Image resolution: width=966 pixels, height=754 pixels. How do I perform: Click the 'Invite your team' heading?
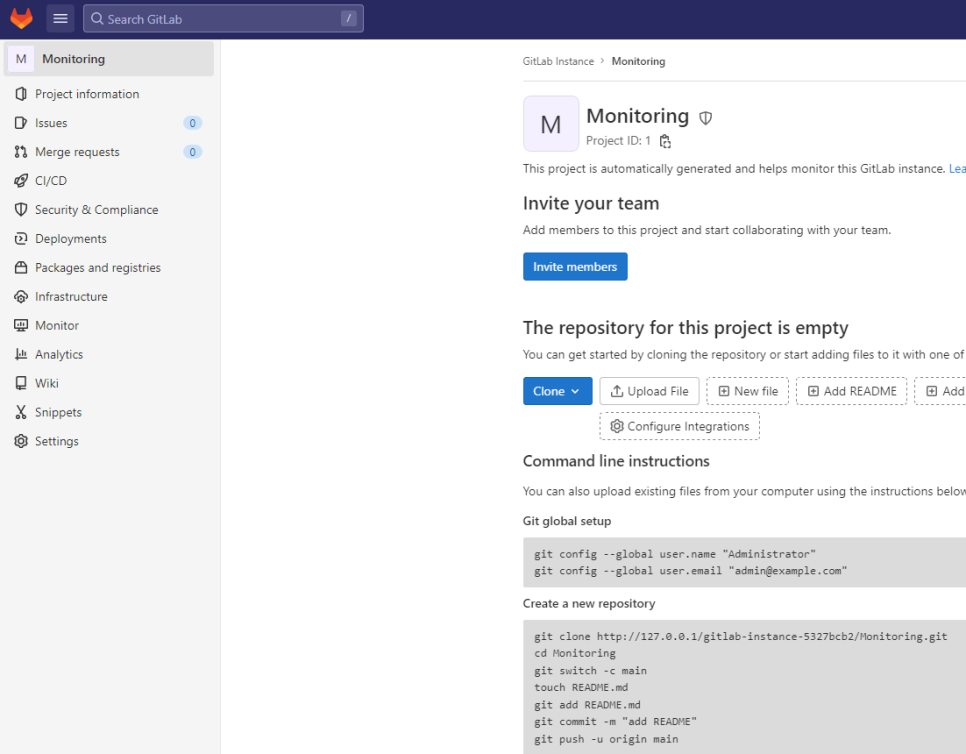click(x=591, y=203)
